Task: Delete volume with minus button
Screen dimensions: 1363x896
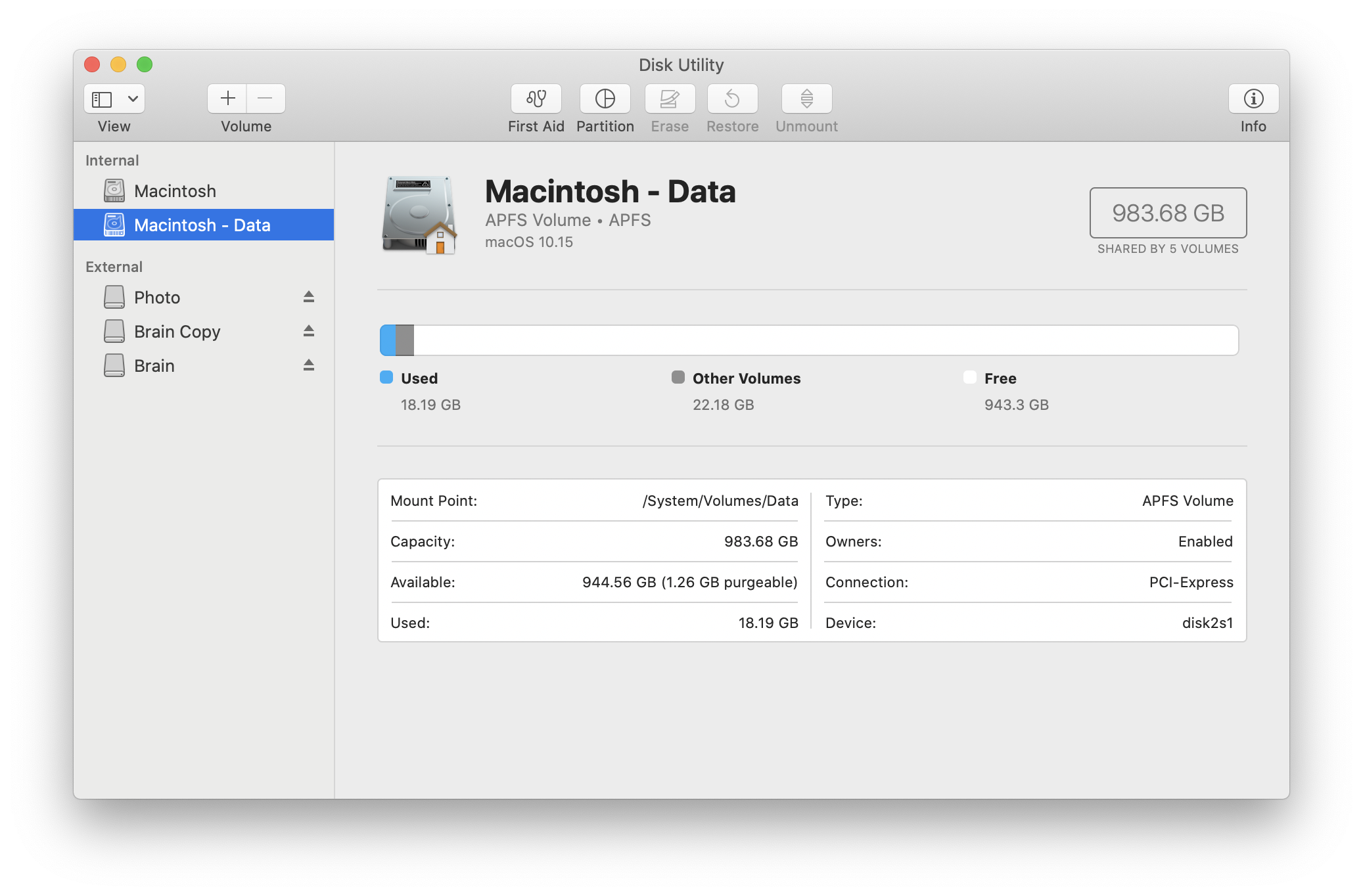Action: [266, 99]
